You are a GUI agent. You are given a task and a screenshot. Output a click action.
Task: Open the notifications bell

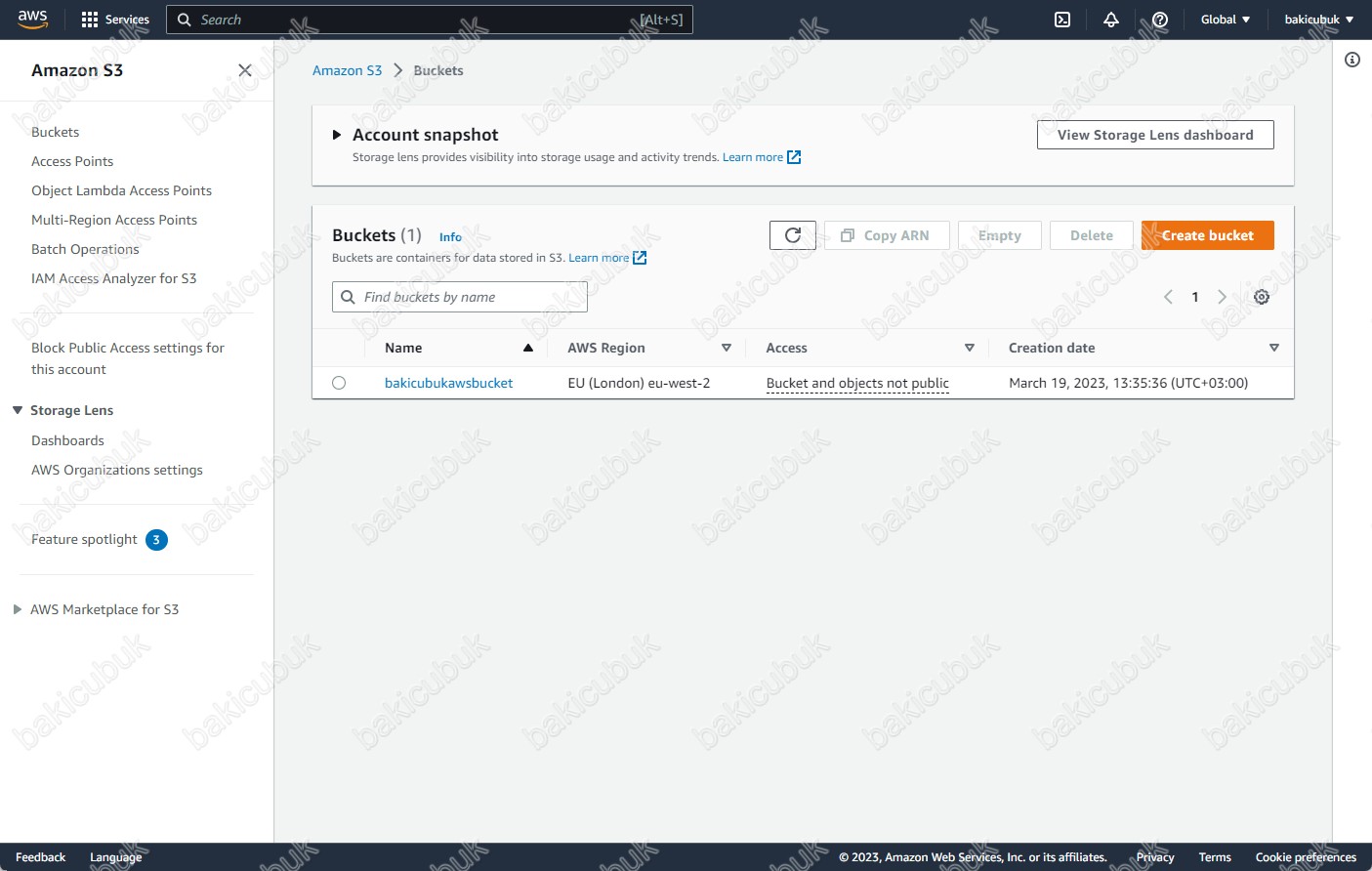point(1111,20)
